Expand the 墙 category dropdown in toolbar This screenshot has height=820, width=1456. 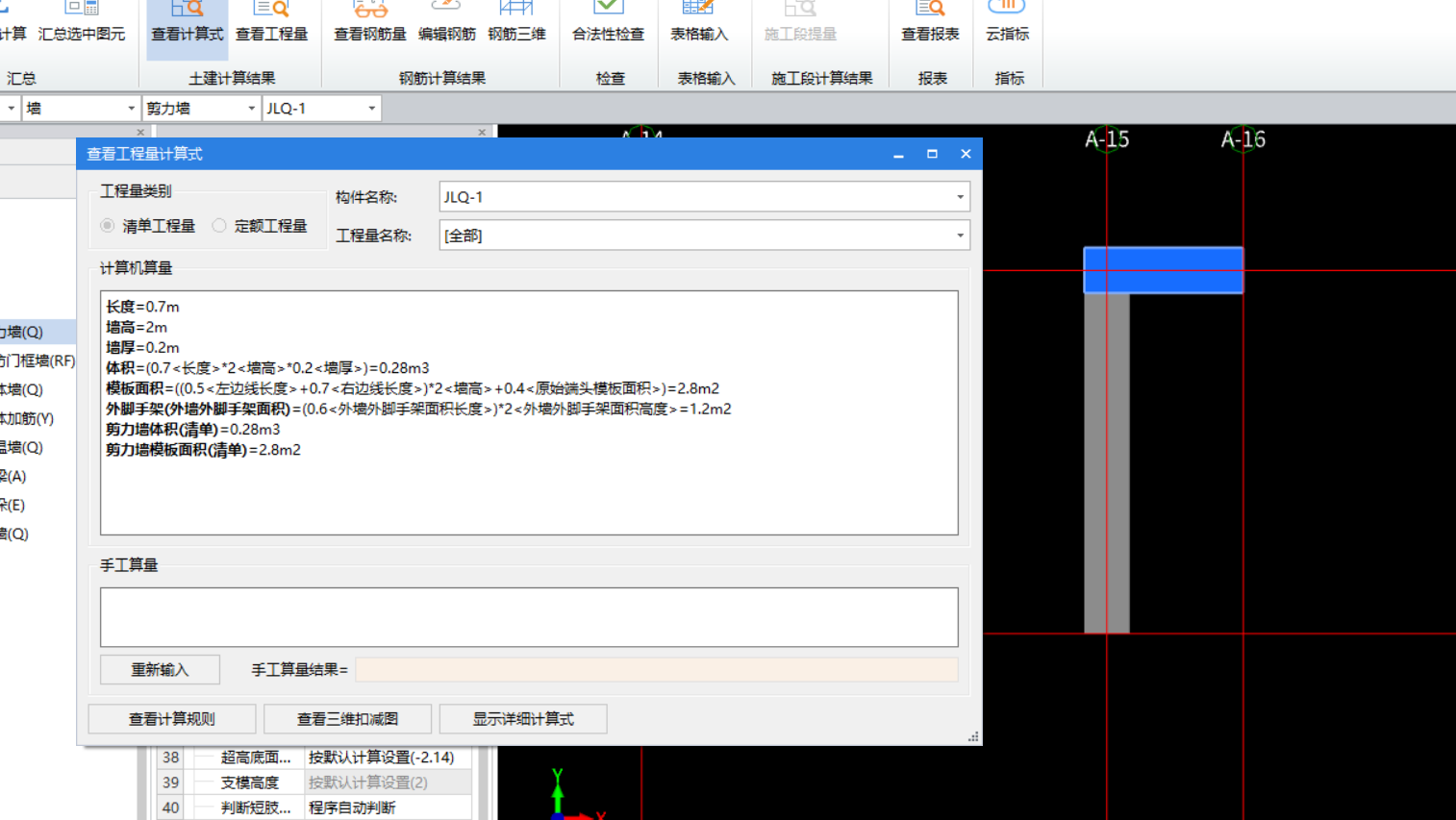click(131, 109)
